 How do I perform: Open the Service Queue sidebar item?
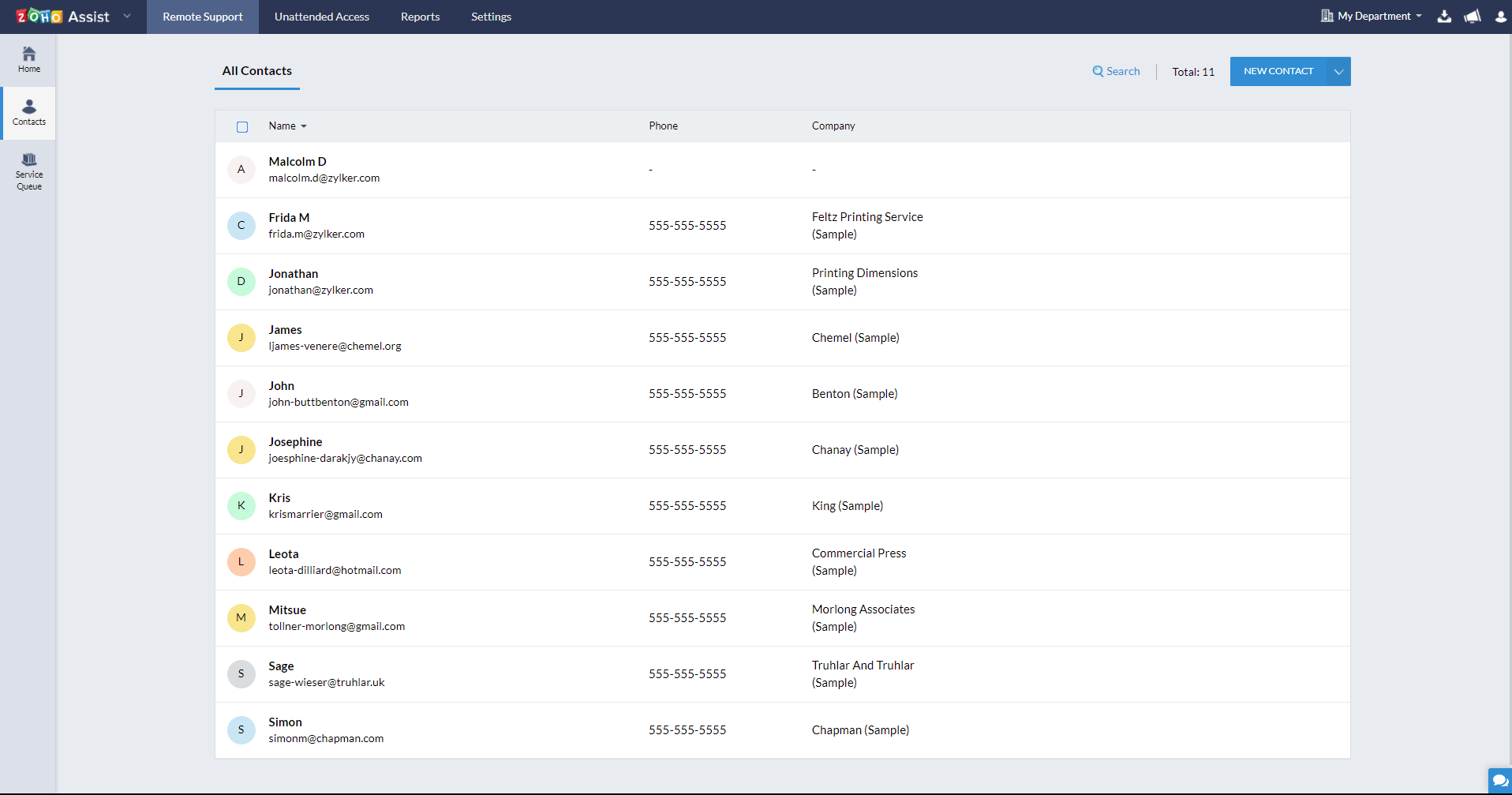[28, 170]
